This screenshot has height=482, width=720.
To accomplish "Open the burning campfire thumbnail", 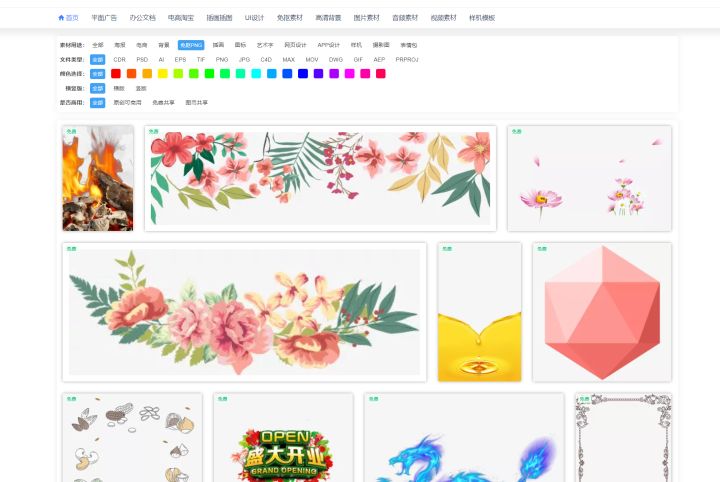I will (98, 178).
